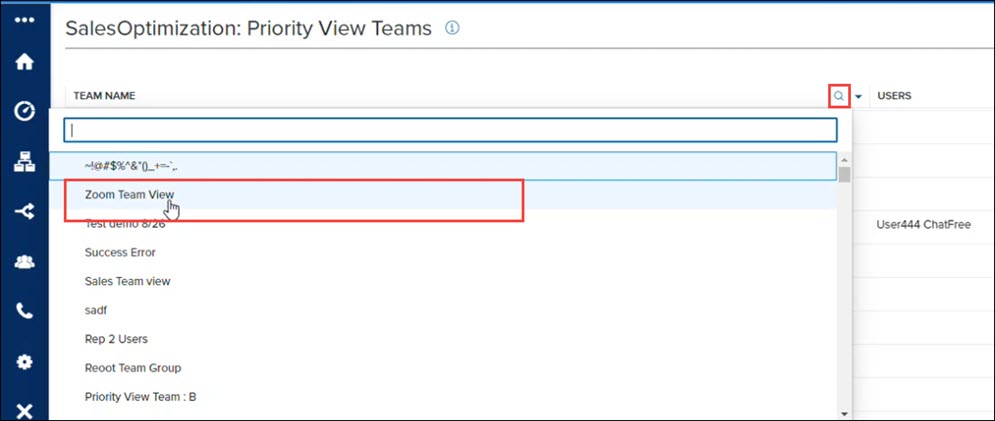Open the dashboard gauge icon
The height and width of the screenshot is (421, 995).
(24, 111)
